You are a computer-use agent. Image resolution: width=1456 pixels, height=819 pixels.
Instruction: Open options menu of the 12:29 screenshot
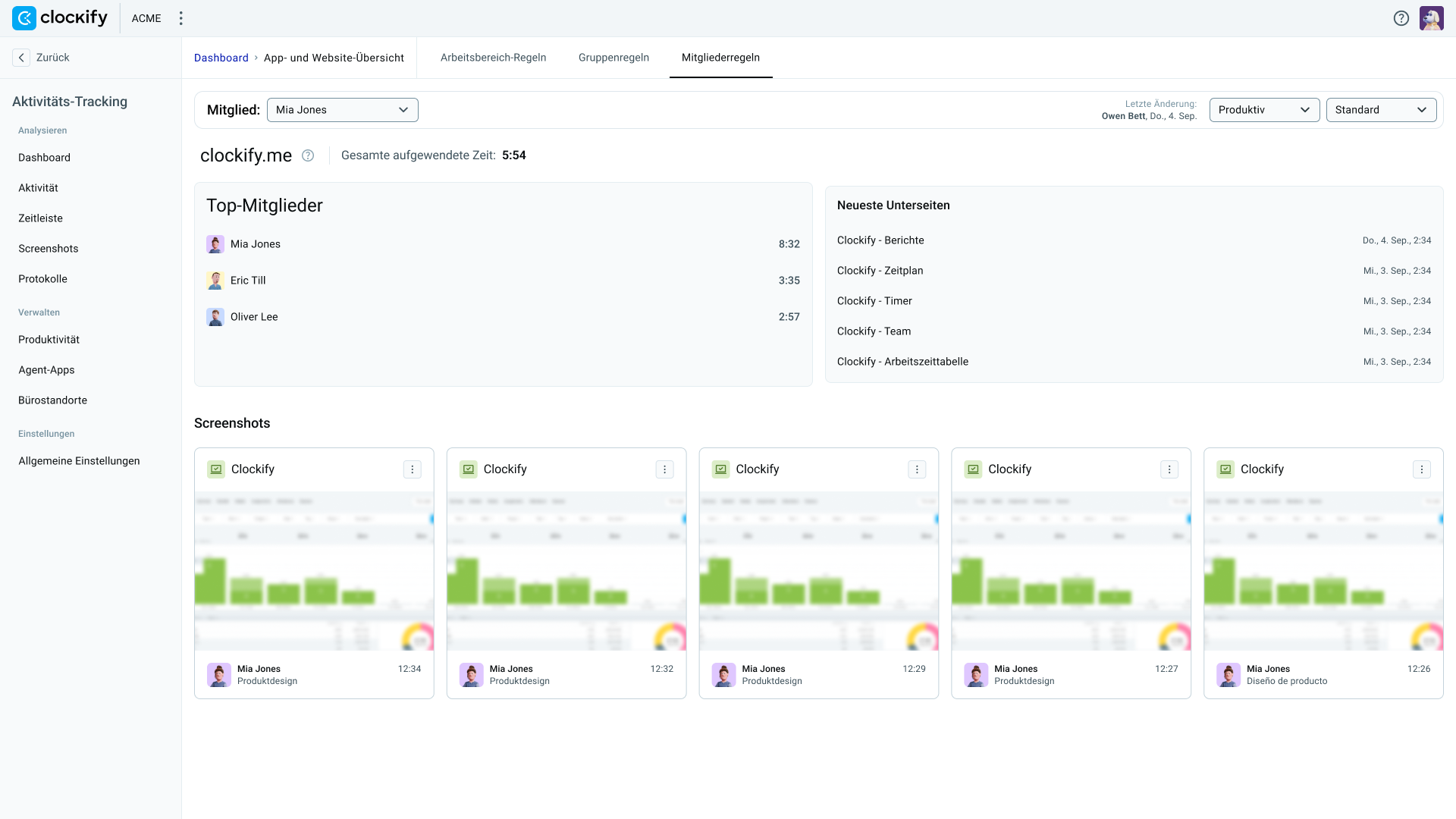click(x=917, y=469)
